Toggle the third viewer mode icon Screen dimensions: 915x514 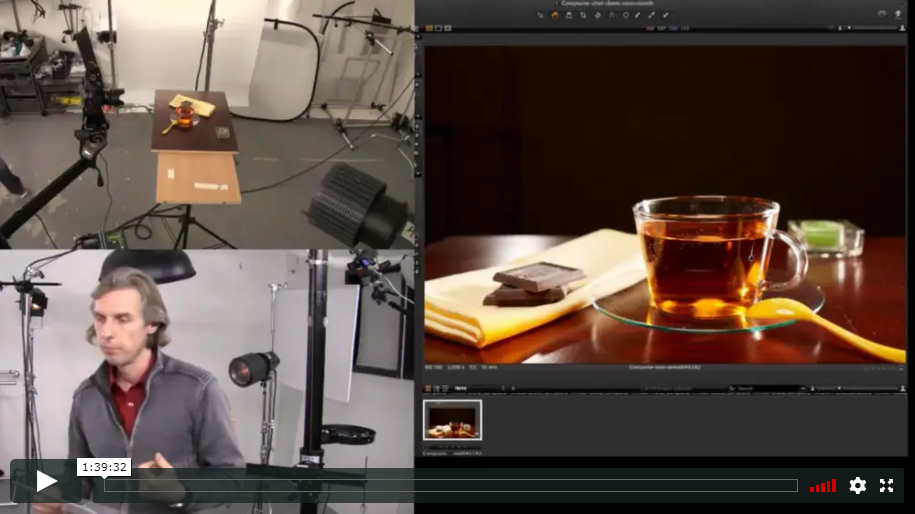(x=448, y=28)
